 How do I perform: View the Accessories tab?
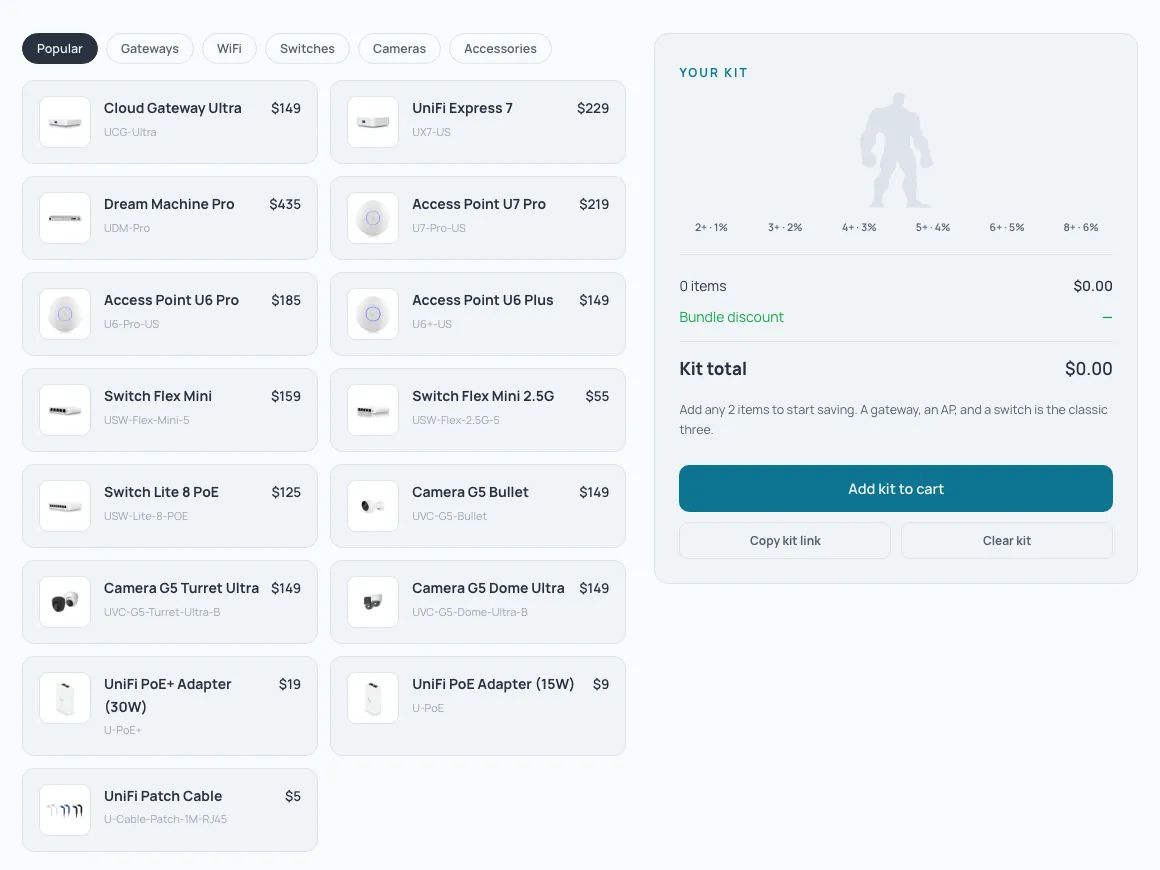coord(500,49)
